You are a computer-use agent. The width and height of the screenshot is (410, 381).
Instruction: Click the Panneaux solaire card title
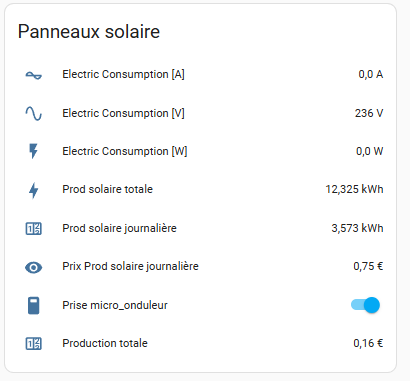coord(89,32)
